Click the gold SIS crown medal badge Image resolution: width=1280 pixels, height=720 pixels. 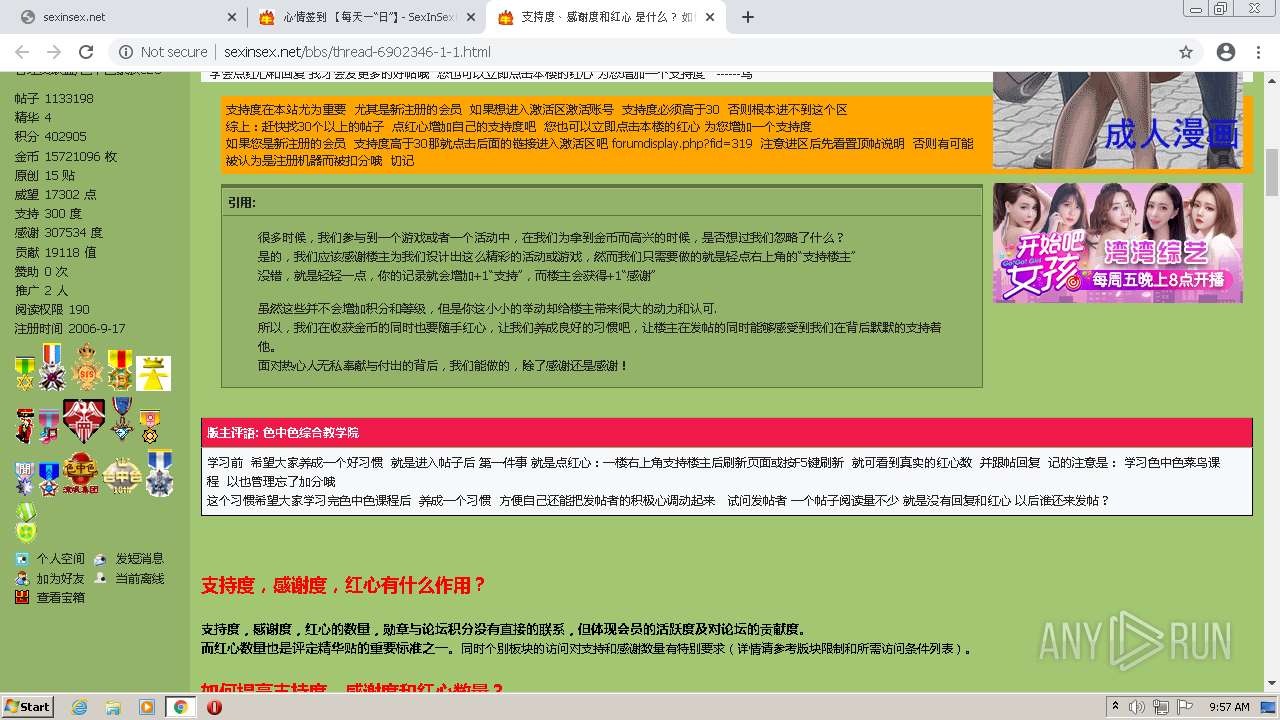(x=87, y=366)
